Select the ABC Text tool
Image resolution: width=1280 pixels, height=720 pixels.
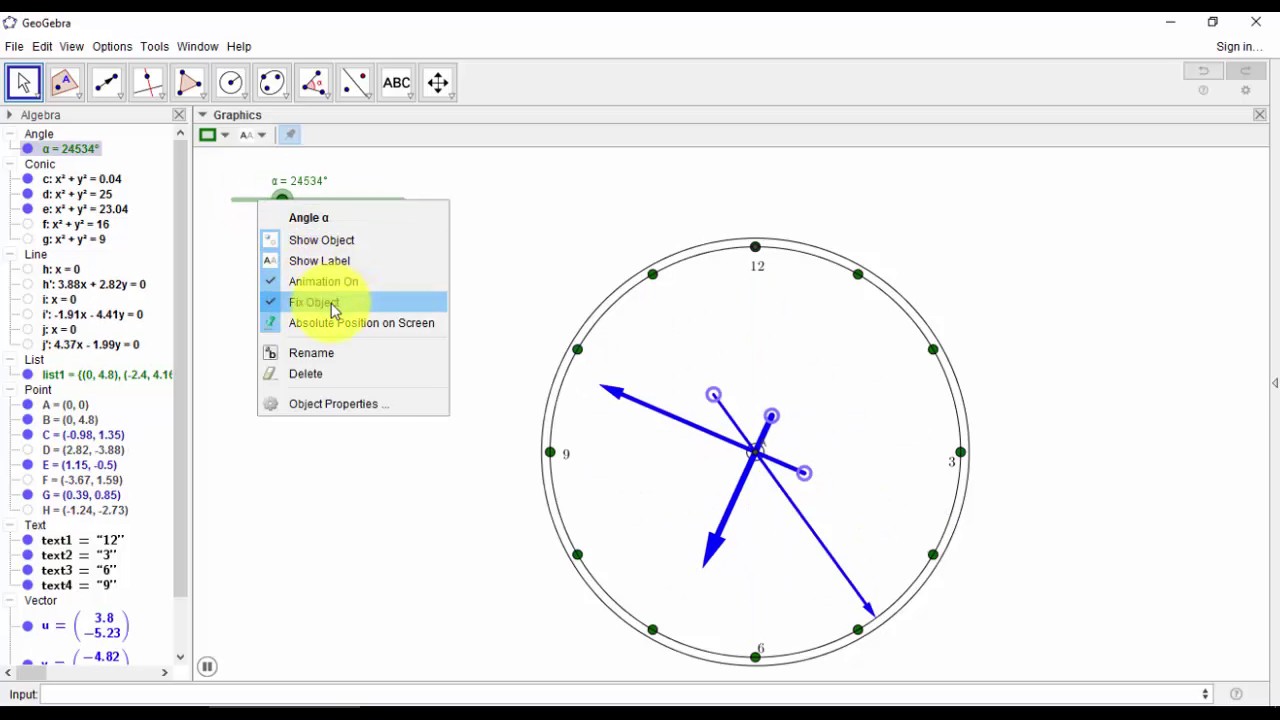point(396,83)
